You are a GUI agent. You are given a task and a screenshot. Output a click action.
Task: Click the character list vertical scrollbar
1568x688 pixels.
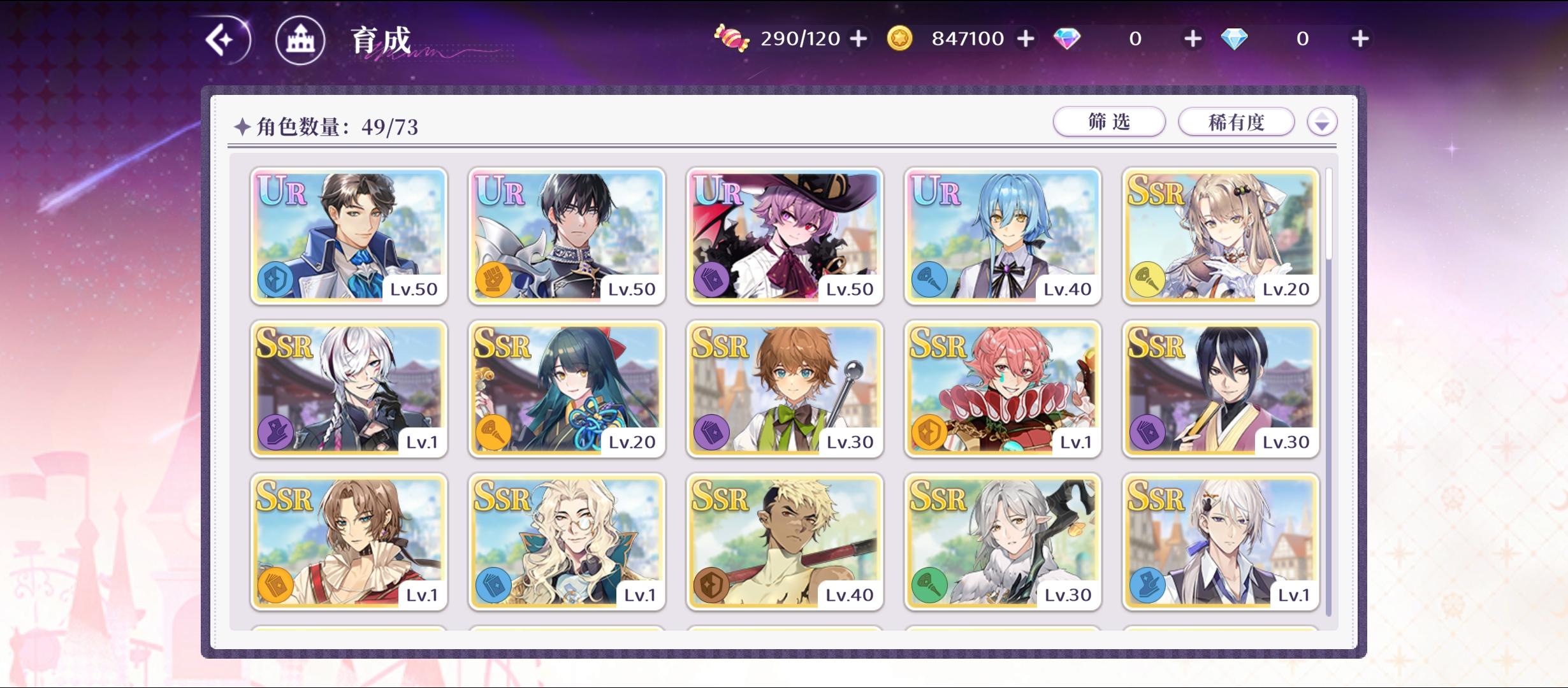(1328, 392)
